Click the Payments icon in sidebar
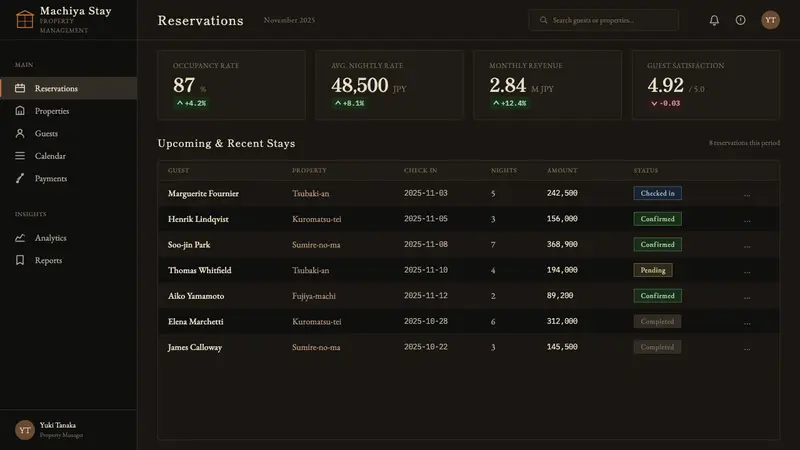800x450 pixels. pyautogui.click(x=20, y=178)
